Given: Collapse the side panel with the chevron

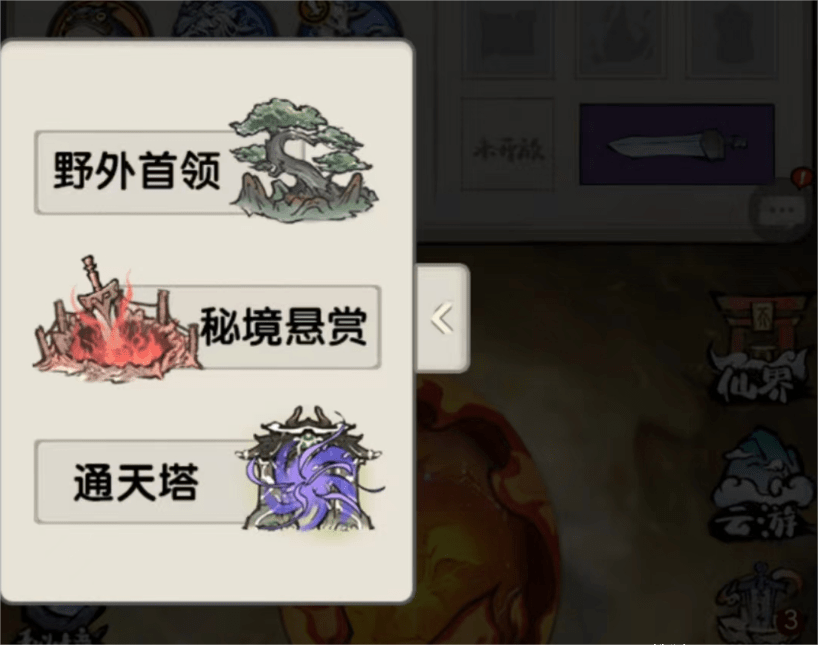Looking at the screenshot, I should [x=442, y=318].
